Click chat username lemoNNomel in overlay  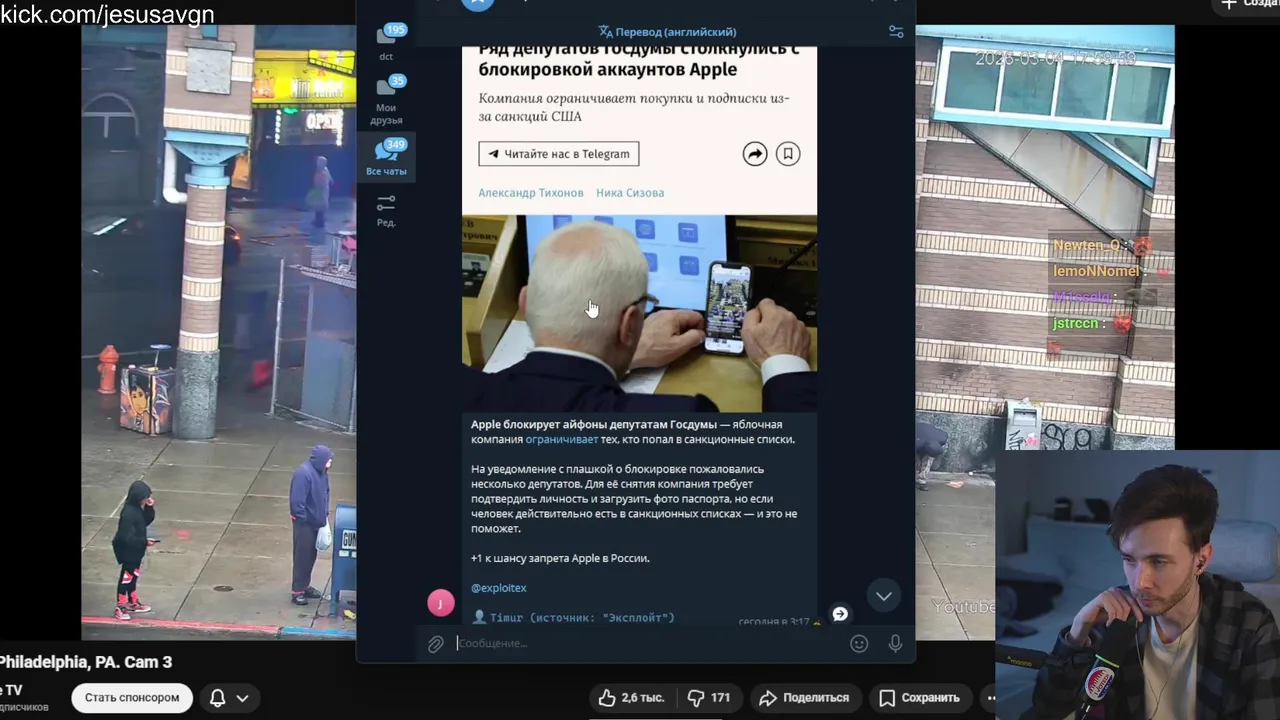tap(1096, 271)
